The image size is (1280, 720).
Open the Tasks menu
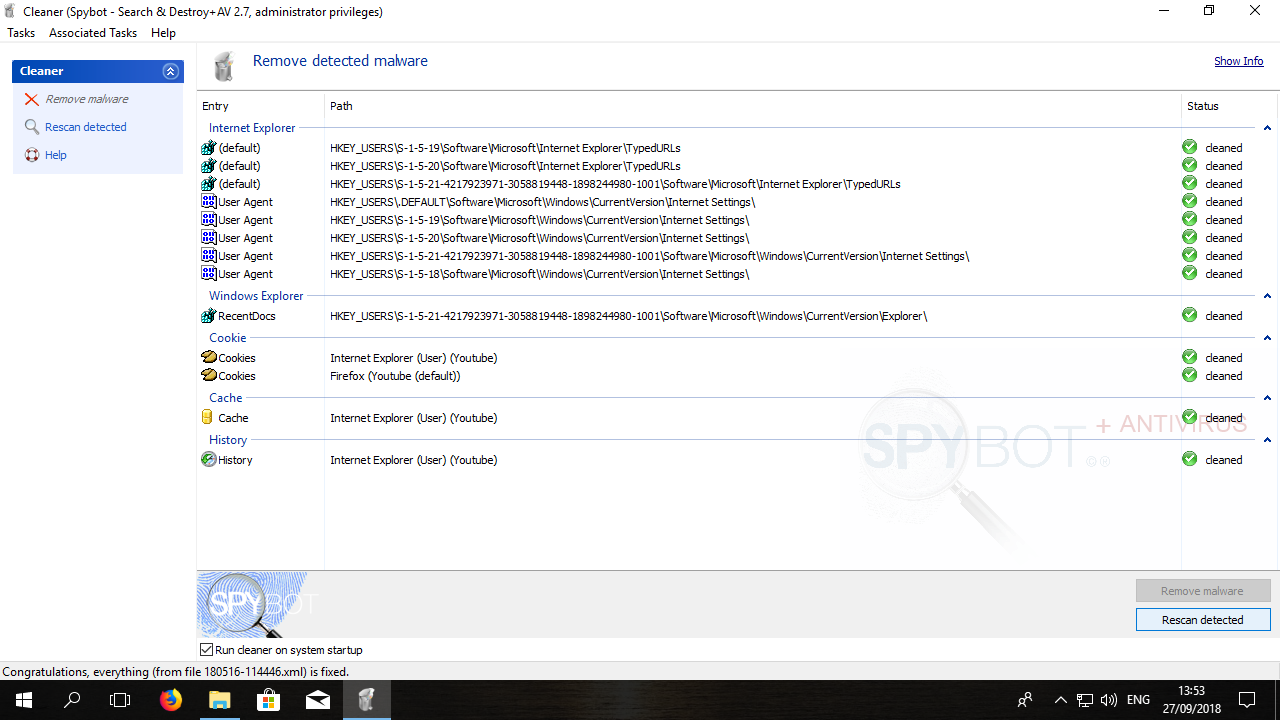21,33
